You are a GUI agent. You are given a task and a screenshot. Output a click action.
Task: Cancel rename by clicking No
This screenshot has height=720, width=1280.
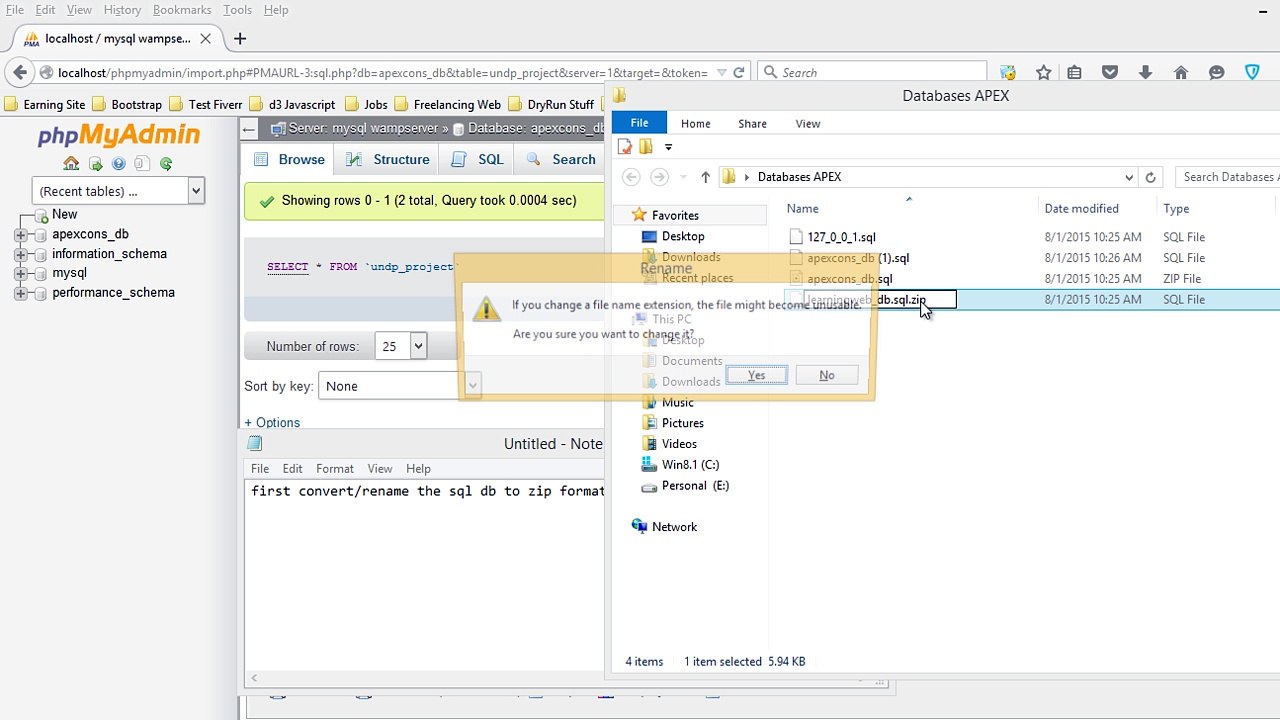(827, 375)
